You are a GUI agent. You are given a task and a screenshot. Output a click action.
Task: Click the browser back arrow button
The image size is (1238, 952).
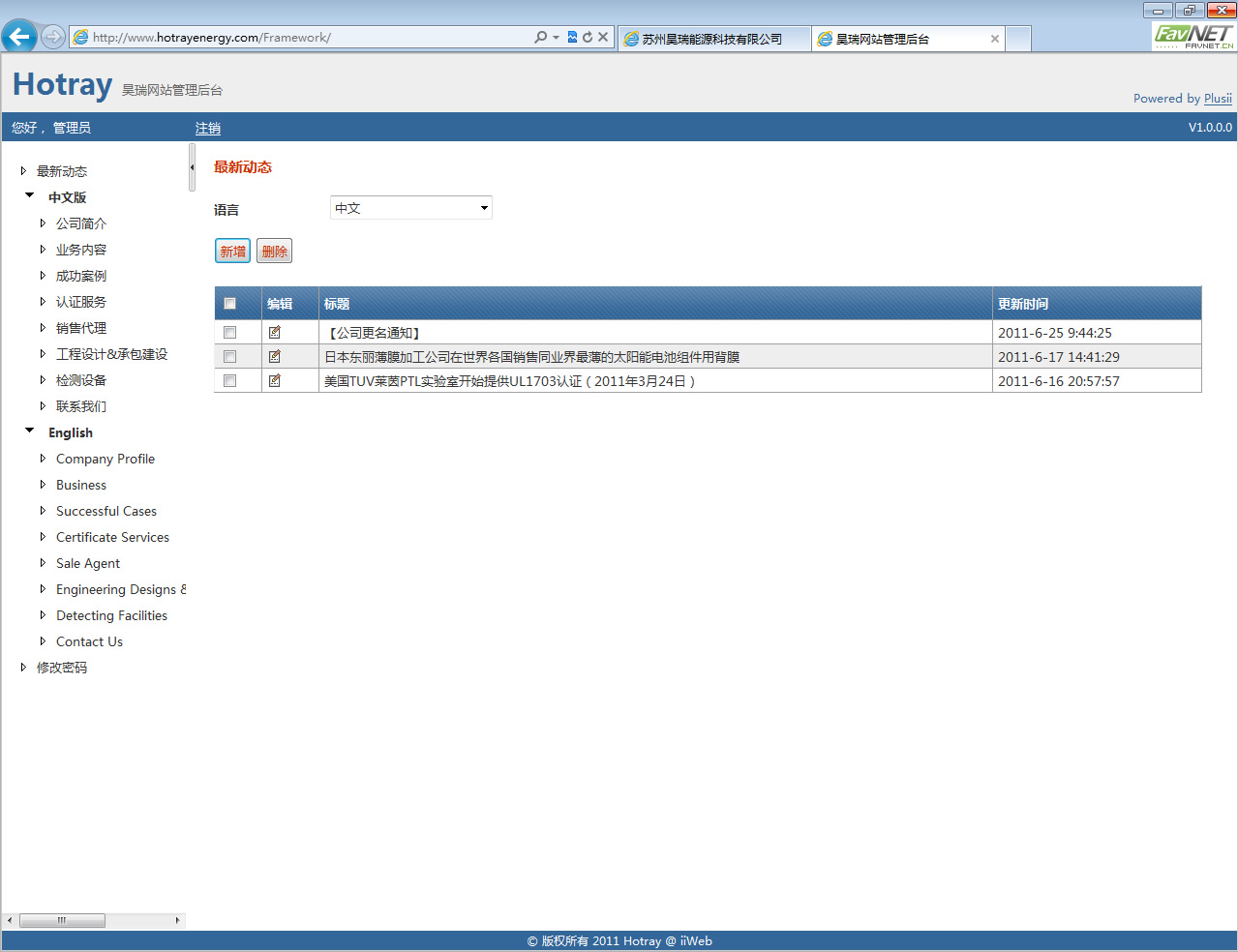point(18,38)
